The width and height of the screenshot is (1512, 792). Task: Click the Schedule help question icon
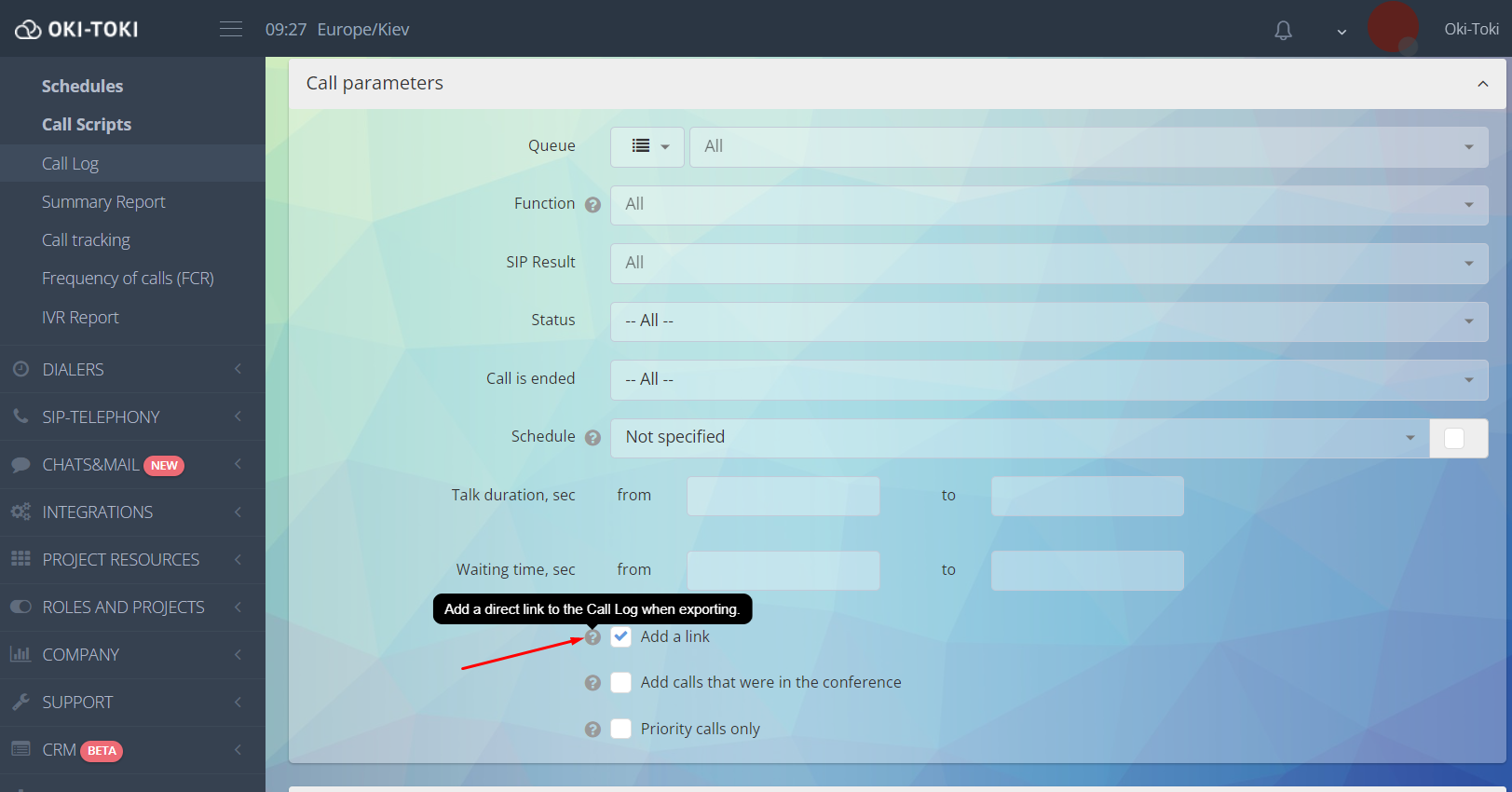point(593,438)
